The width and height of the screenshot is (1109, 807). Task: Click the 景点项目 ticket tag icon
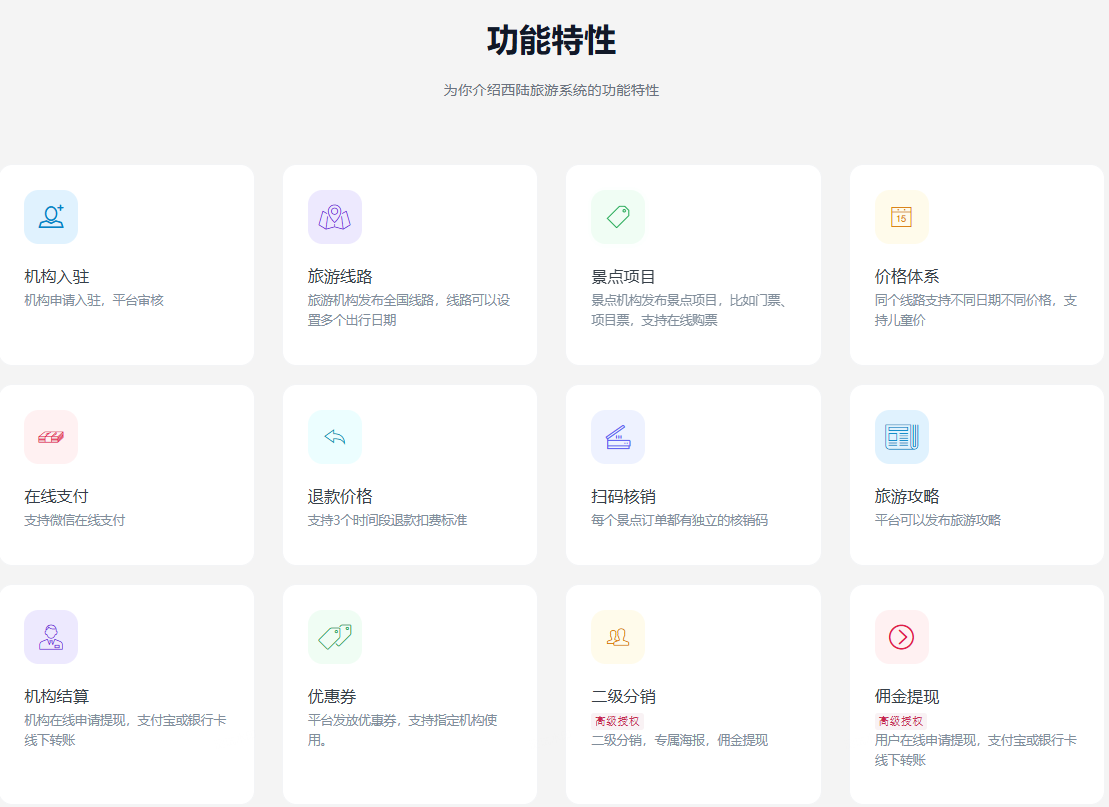click(x=618, y=217)
